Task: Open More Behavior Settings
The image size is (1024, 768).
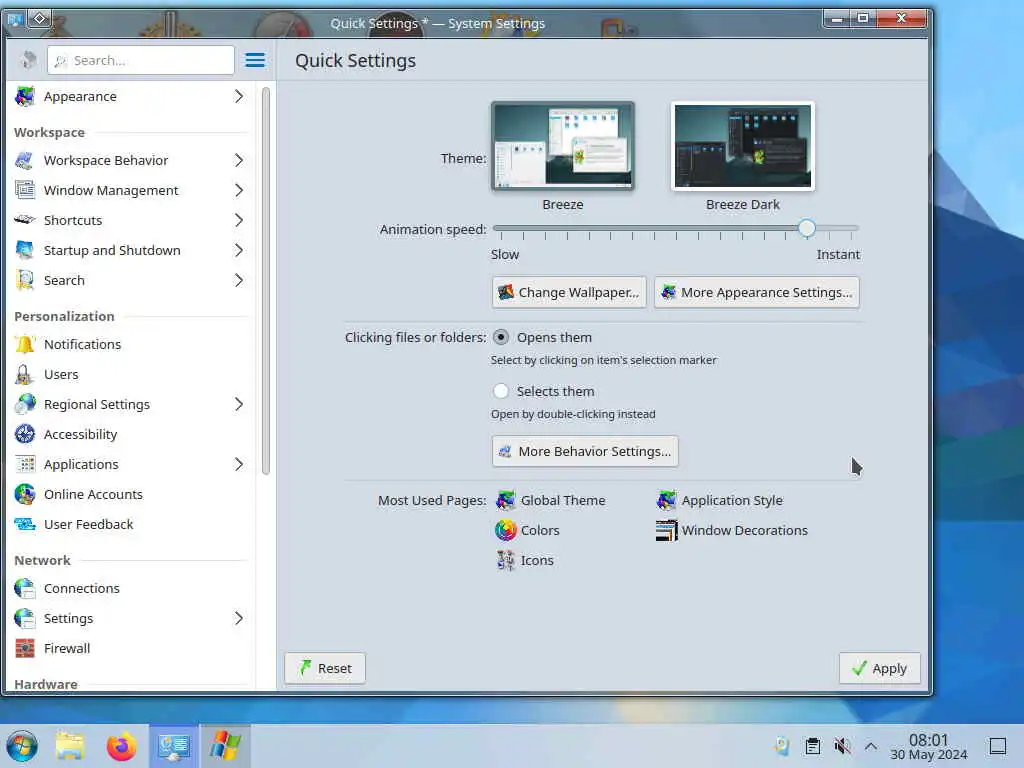Action: click(585, 451)
